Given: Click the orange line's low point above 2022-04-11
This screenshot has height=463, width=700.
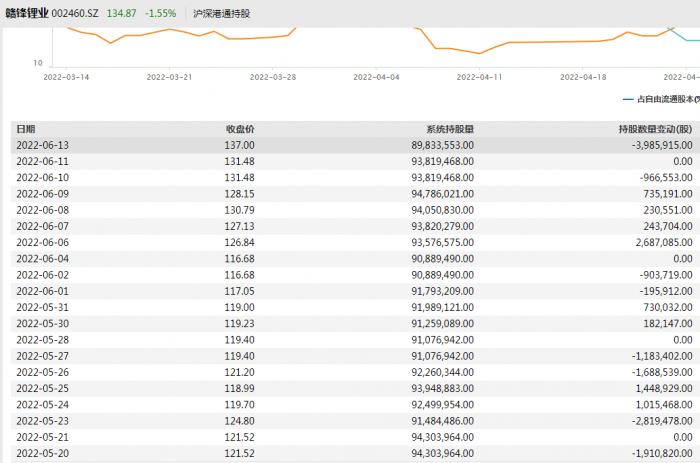Looking at the screenshot, I should coord(480,53).
